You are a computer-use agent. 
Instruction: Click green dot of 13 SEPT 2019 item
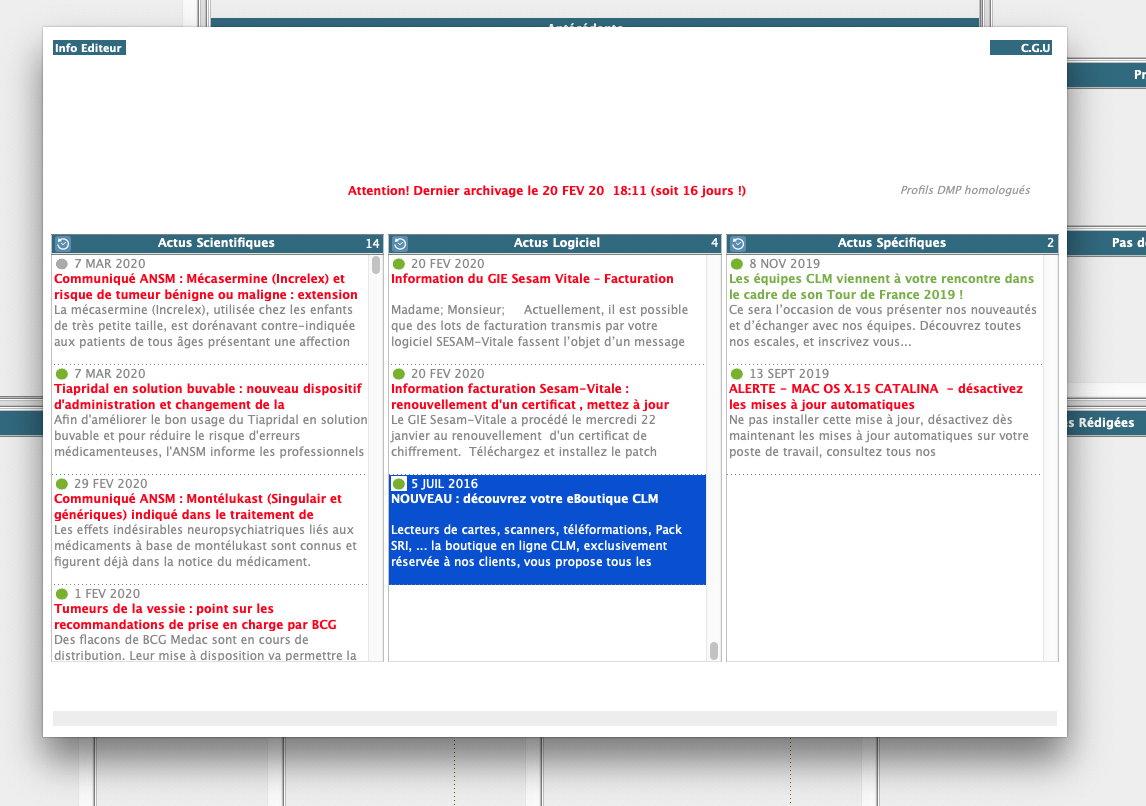[737, 373]
